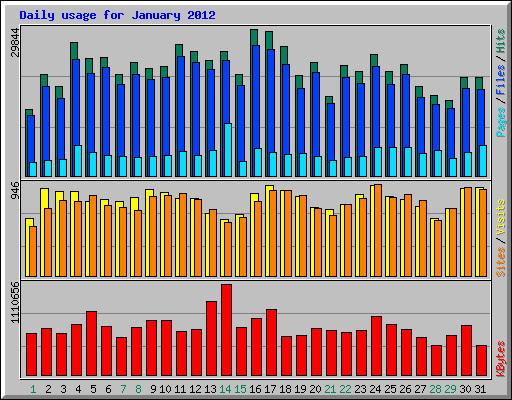Click the vertical "Files" legend label
The image size is (512, 400).
(501, 80)
